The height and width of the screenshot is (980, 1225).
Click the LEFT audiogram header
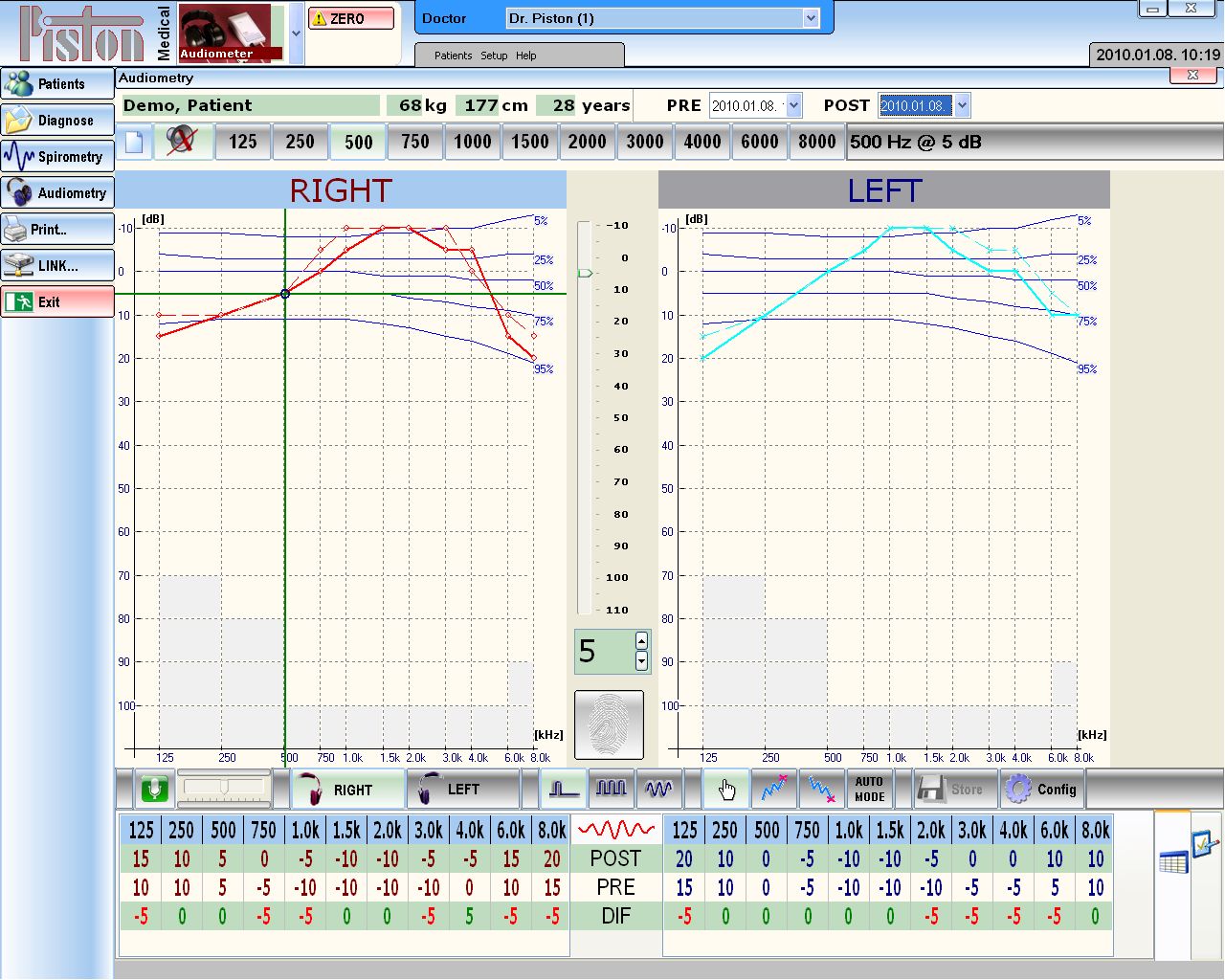883,190
